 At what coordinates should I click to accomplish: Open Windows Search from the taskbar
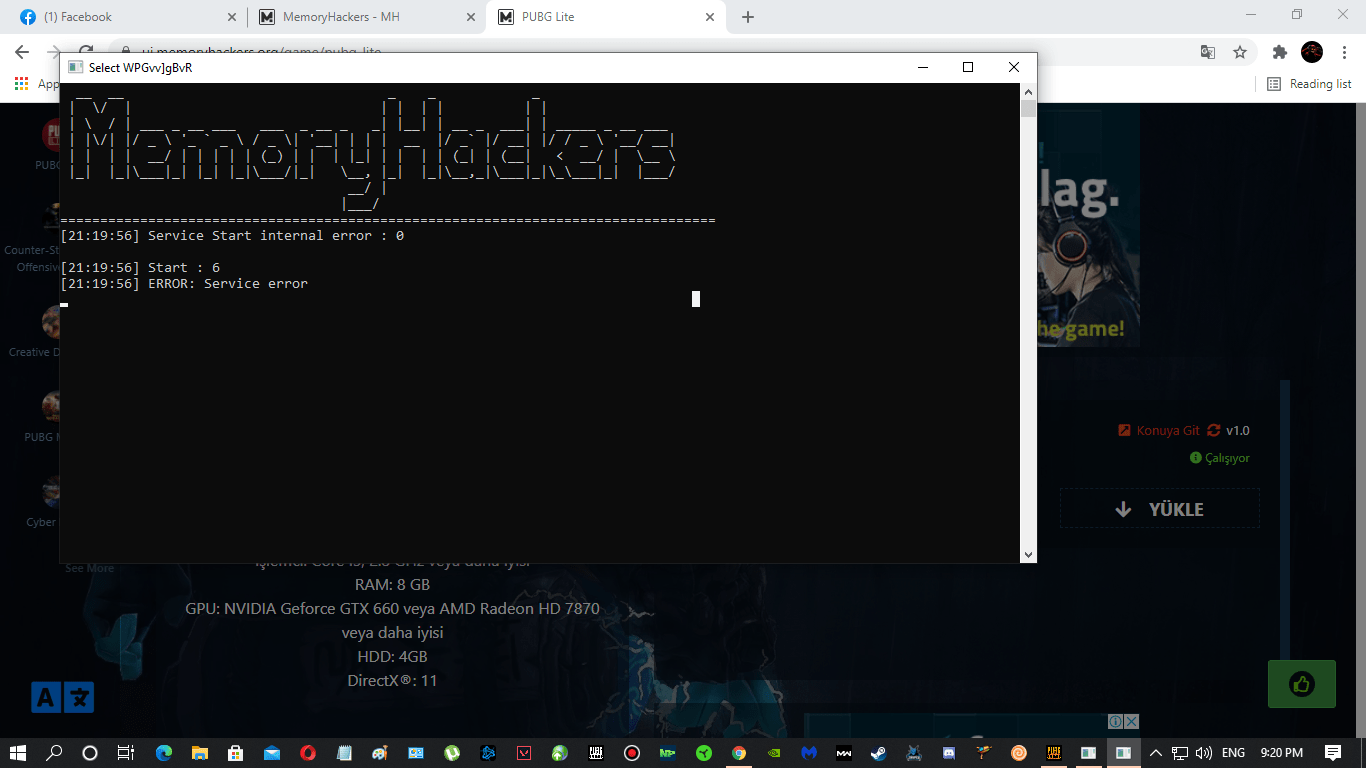[55, 753]
